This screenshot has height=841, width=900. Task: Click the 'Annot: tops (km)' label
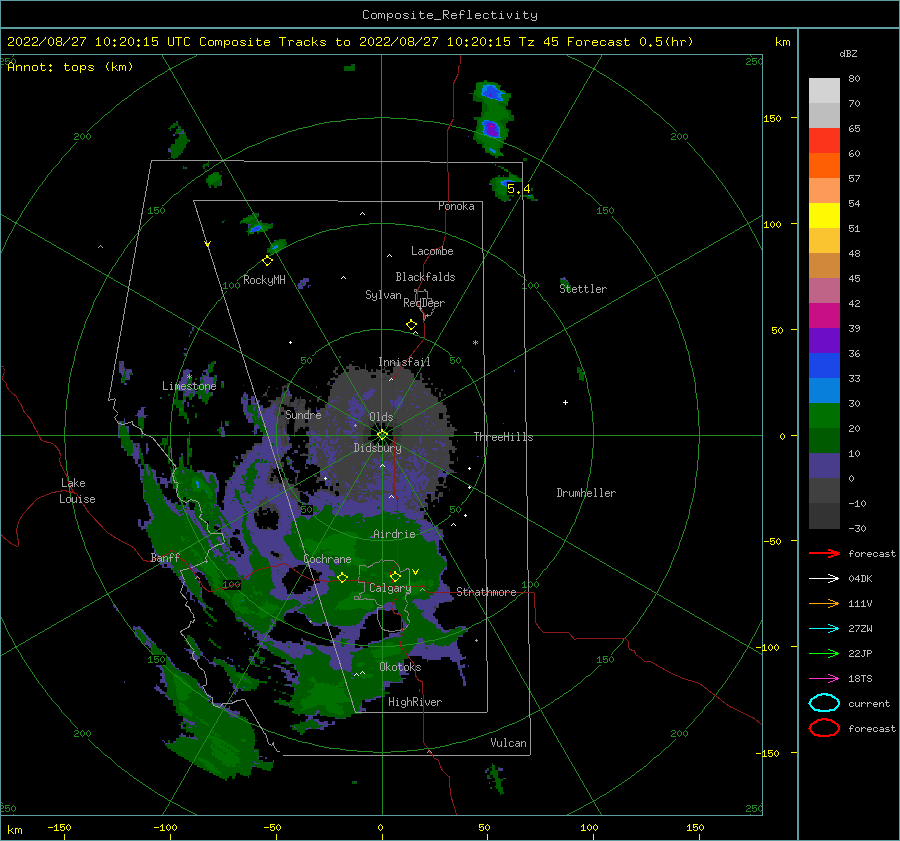[x=70, y=67]
